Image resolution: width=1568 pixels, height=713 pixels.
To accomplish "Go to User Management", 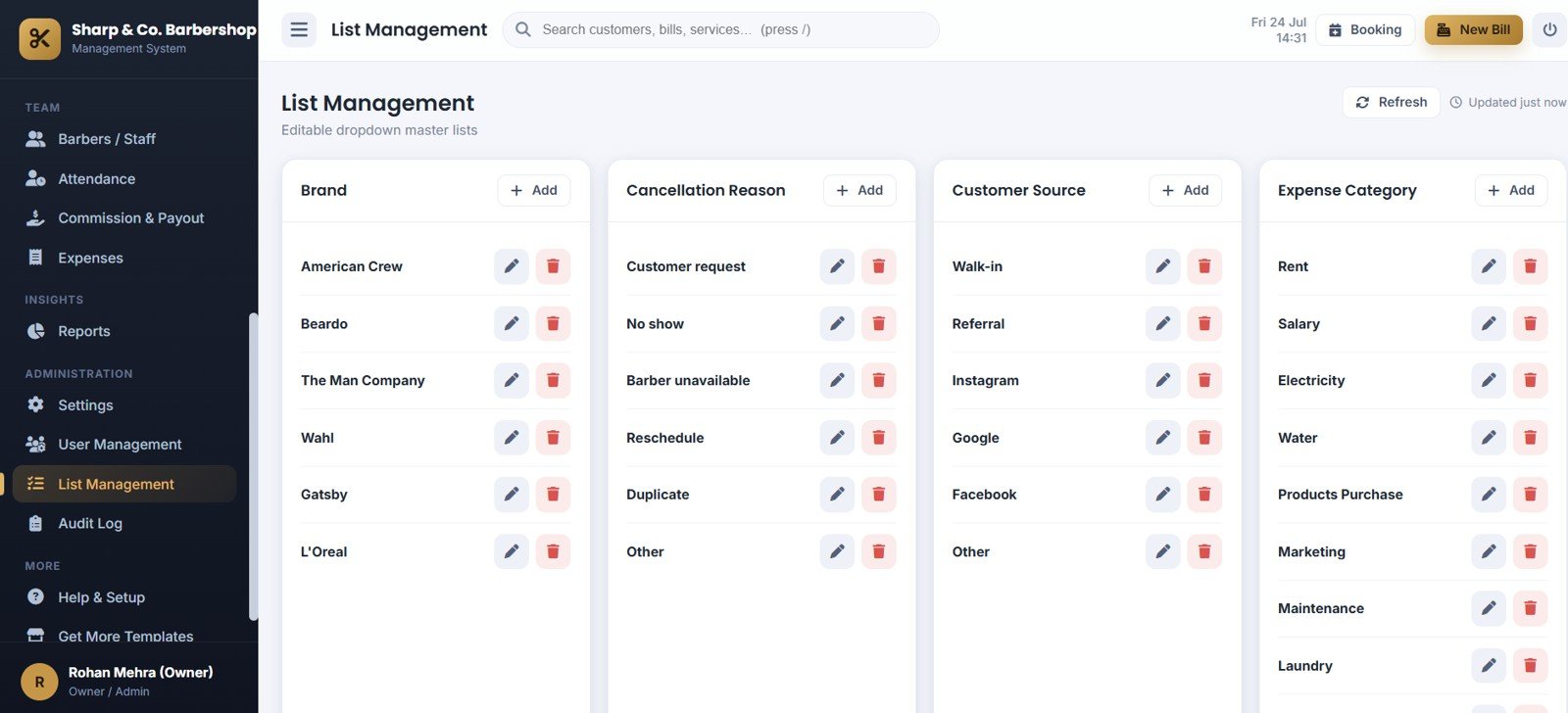I will coord(124,445).
